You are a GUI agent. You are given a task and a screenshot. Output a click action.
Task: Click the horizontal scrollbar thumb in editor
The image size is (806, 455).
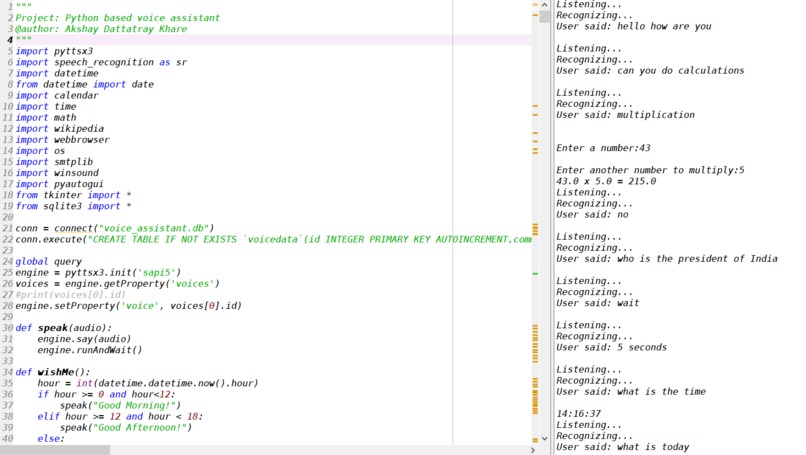tap(55, 450)
